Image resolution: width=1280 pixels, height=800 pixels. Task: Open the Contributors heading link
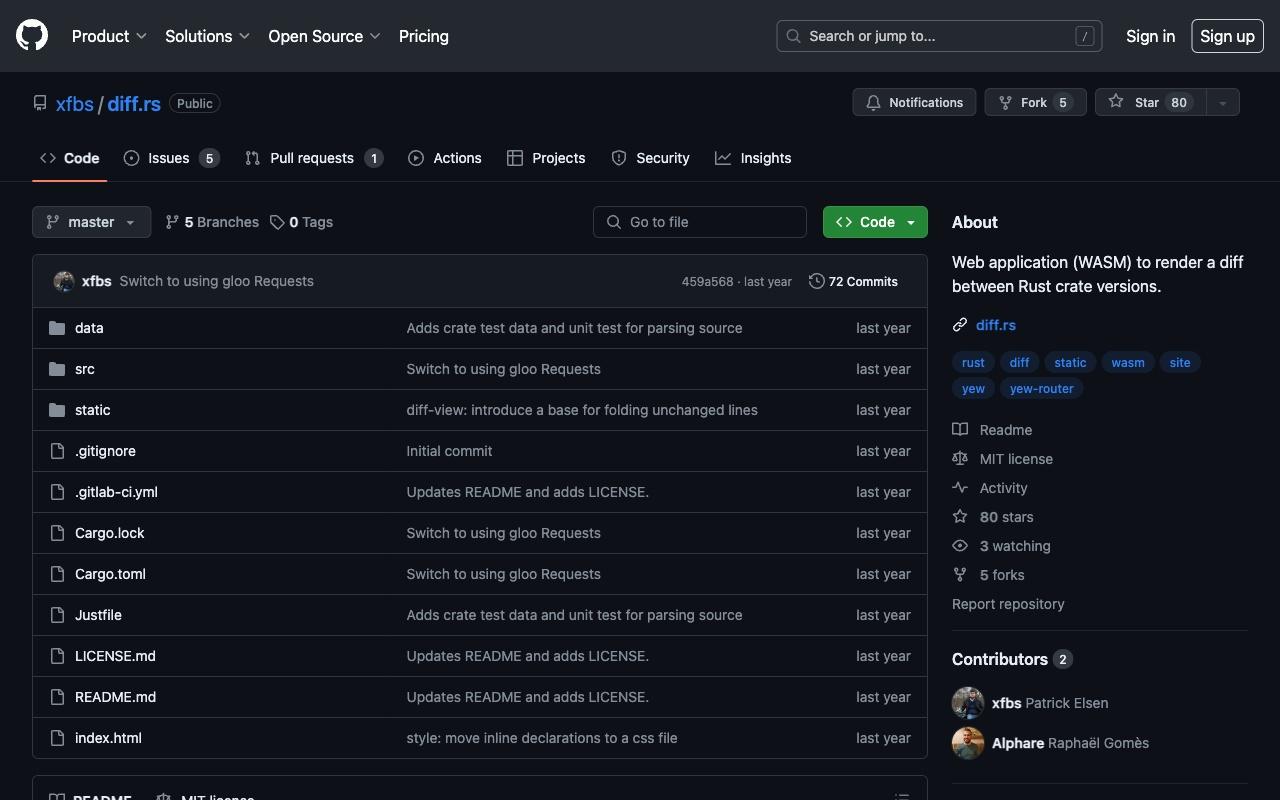(x=1012, y=659)
